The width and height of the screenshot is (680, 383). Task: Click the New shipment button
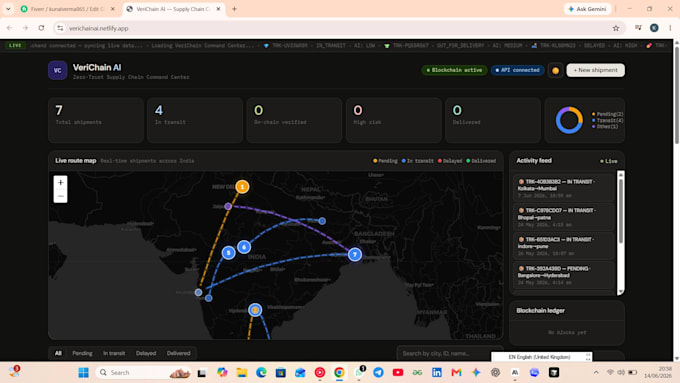coord(595,70)
